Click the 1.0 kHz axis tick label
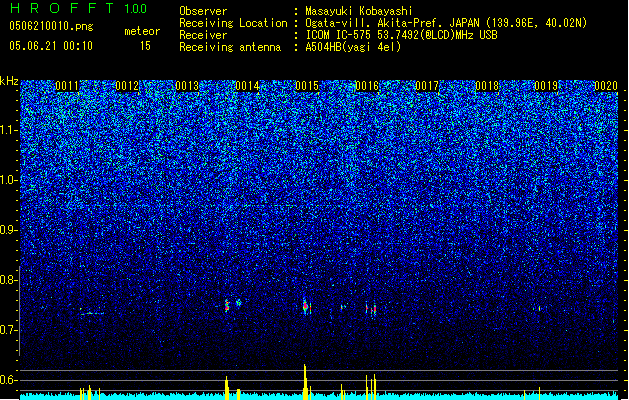 tap(9, 180)
